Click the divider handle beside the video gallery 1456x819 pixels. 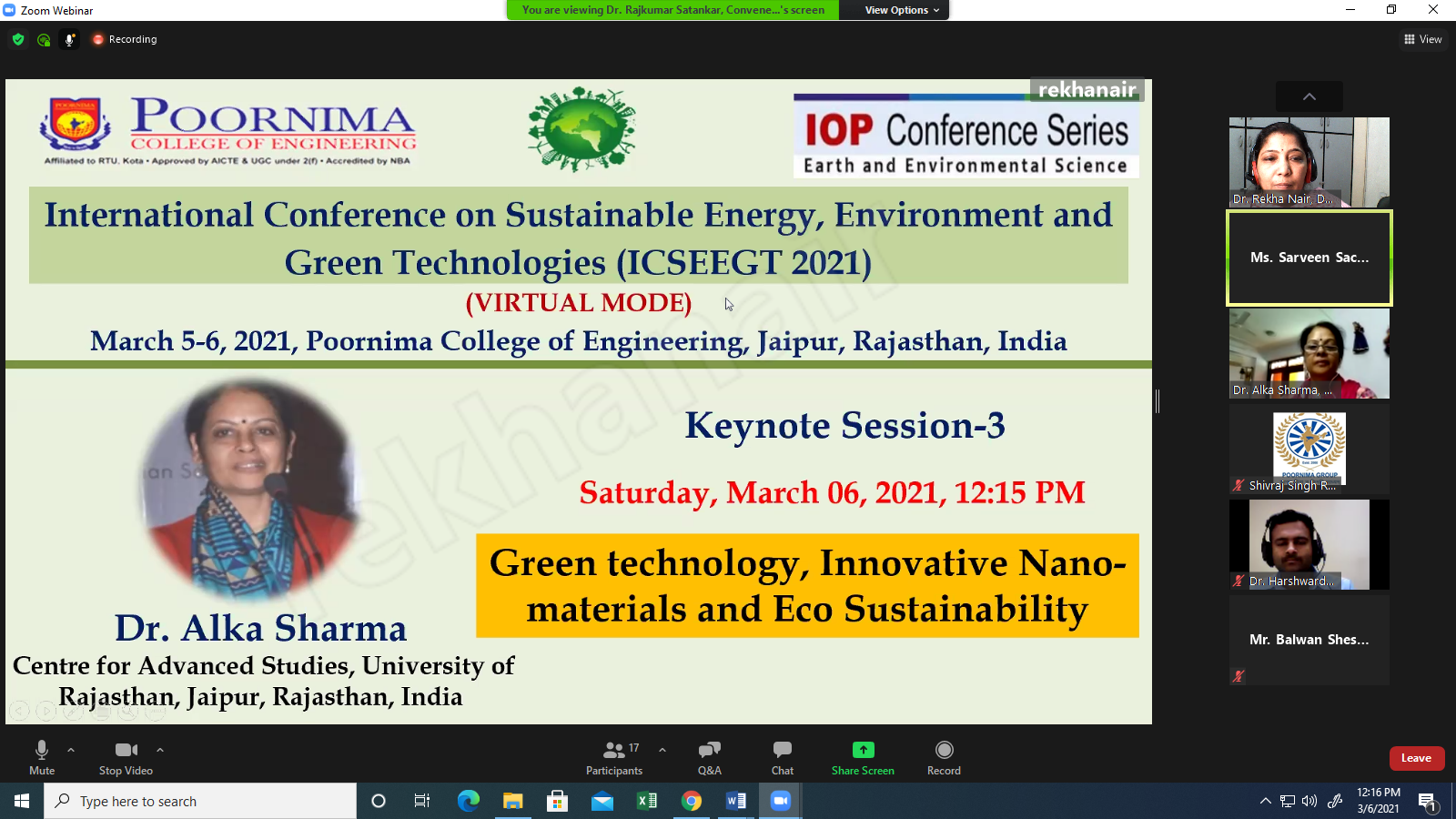tap(1158, 401)
